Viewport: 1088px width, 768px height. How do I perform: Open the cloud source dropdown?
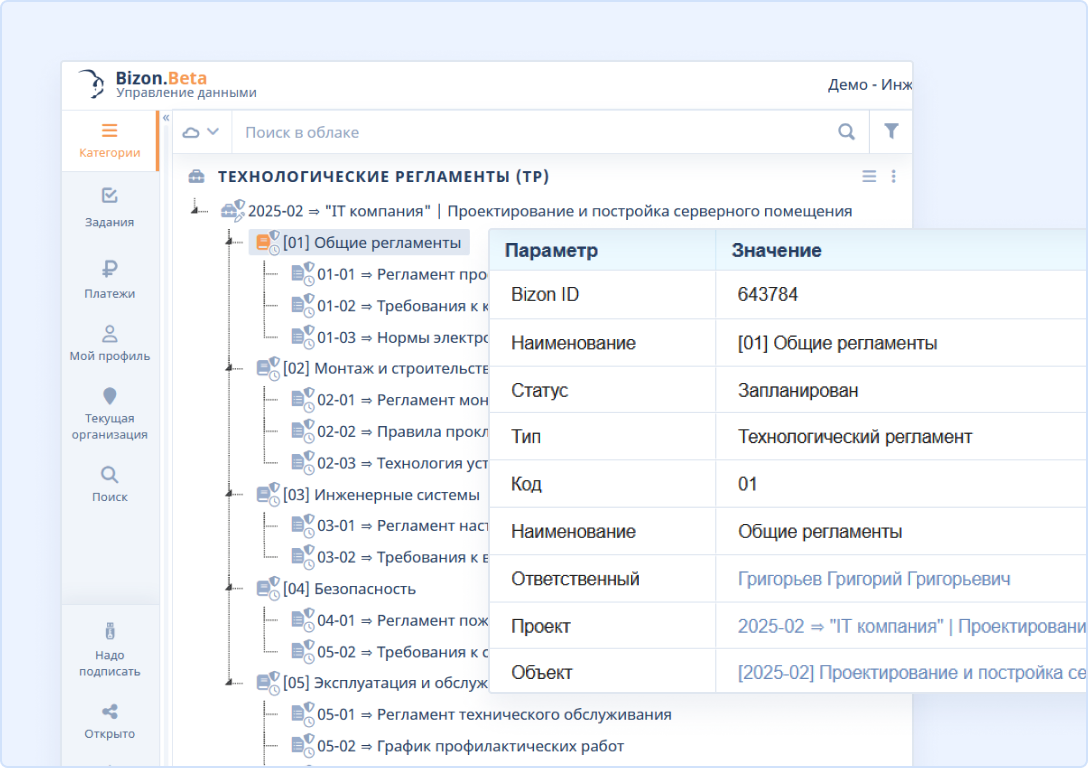(x=200, y=132)
